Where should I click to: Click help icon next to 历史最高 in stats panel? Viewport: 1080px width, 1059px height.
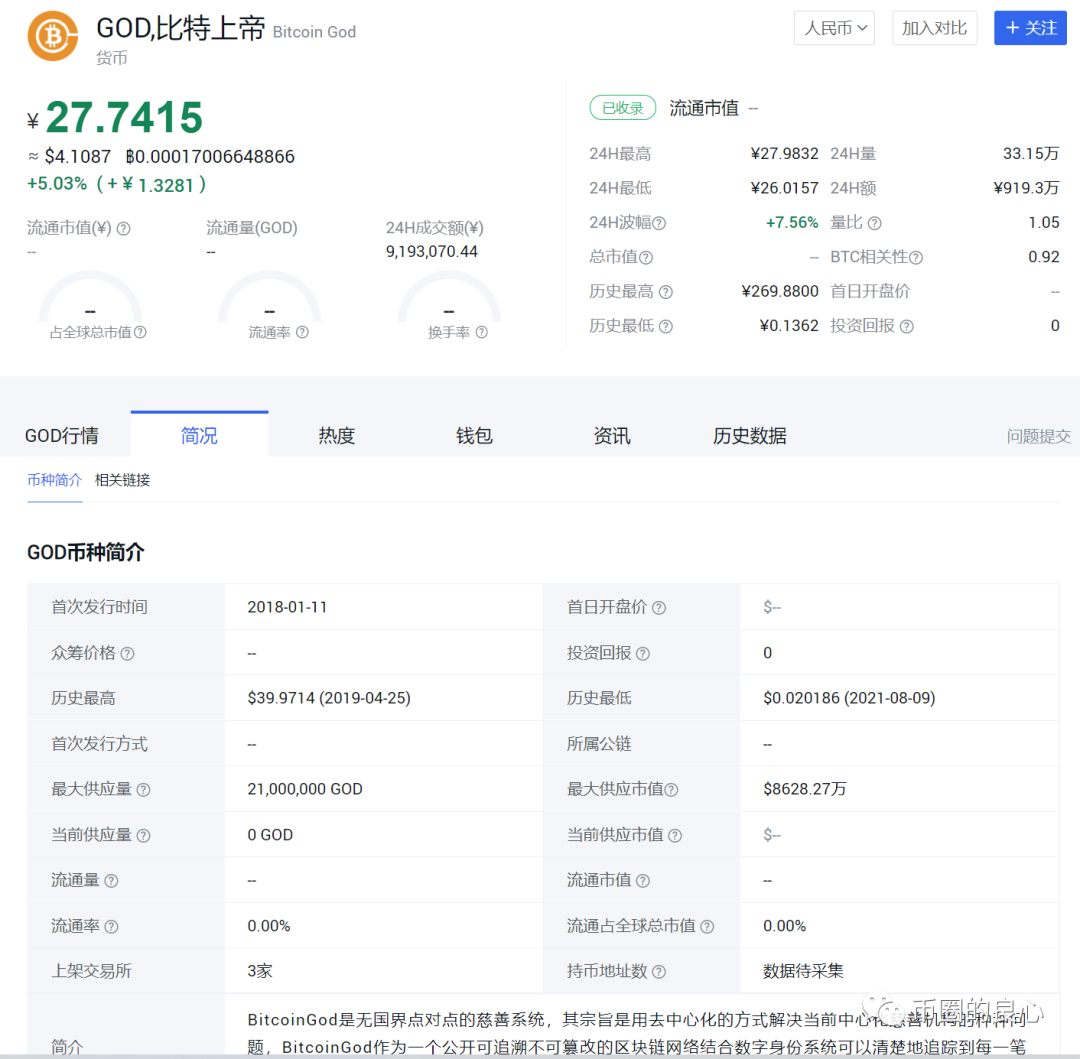665,292
